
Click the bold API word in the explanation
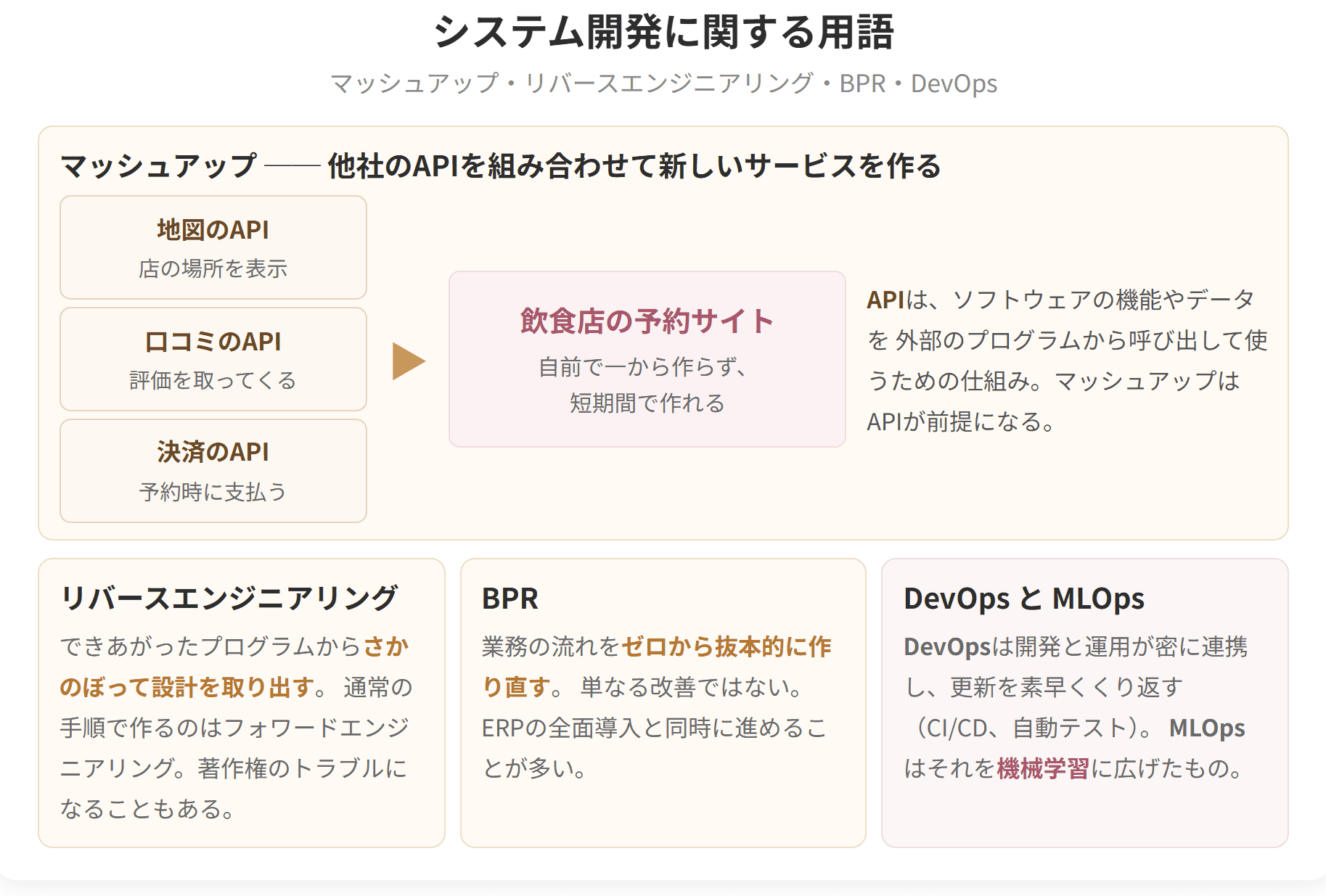(885, 299)
